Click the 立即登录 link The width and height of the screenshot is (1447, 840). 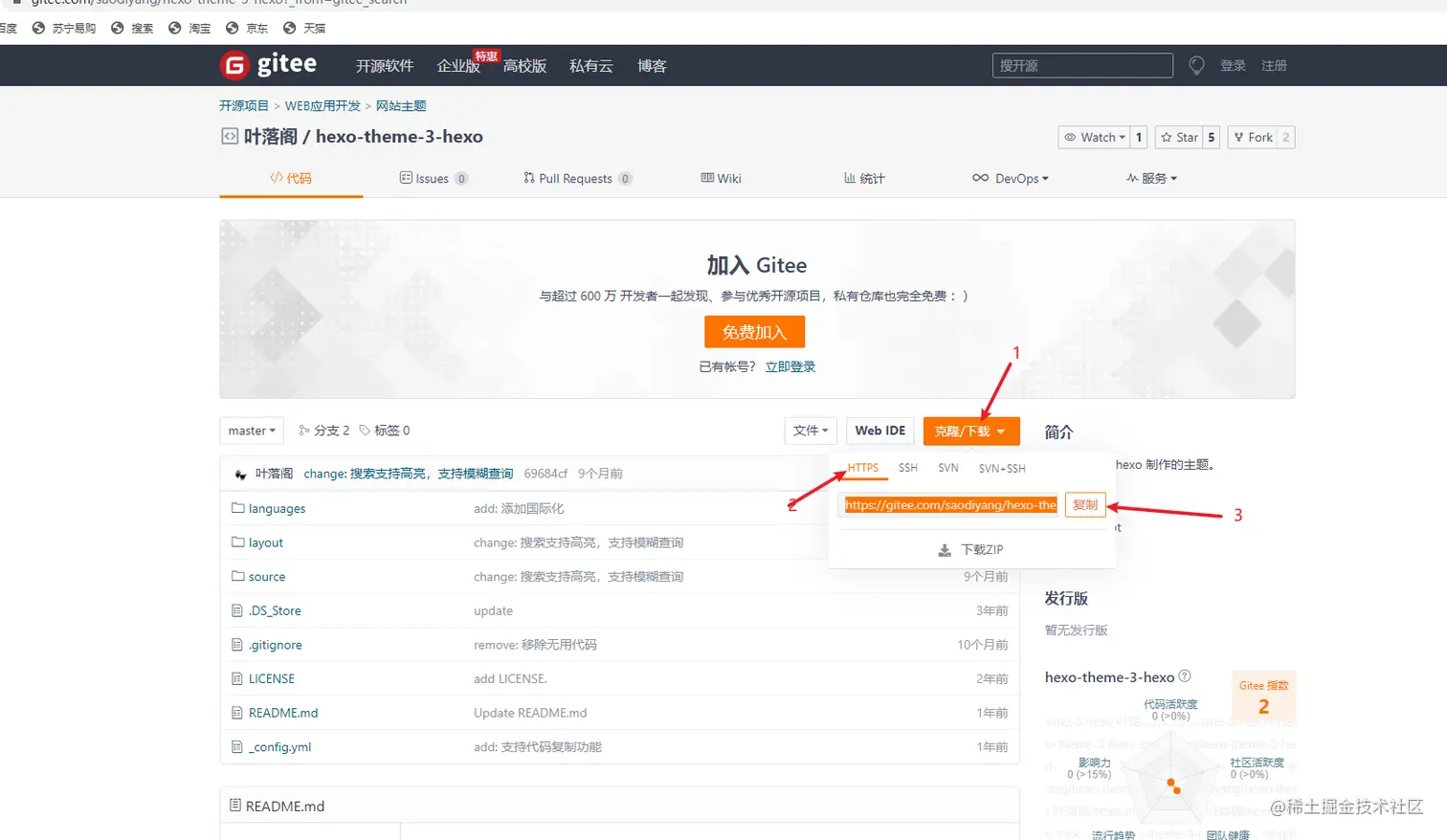point(790,366)
